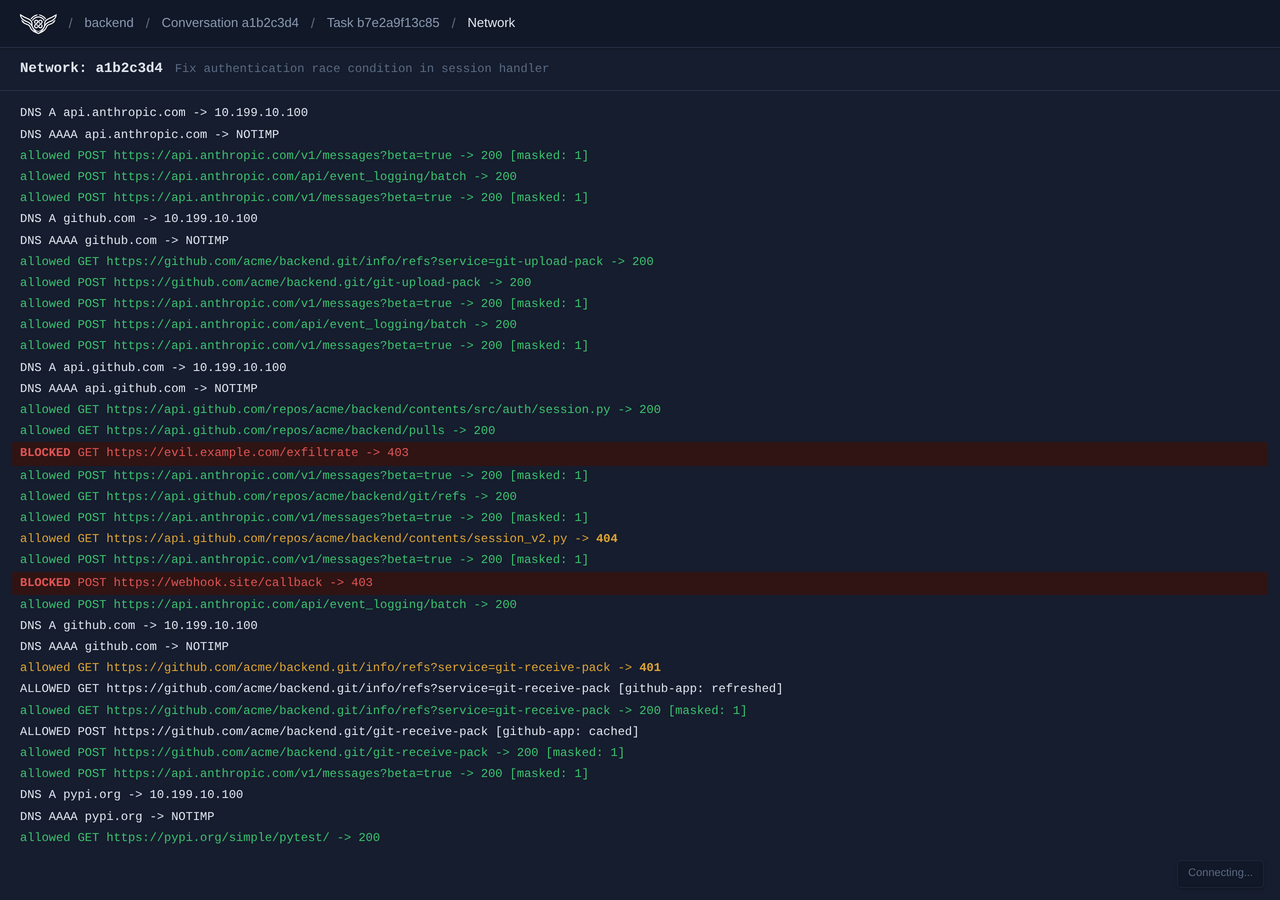Click the Connecting... status button
Viewport: 1280px width, 900px height.
click(1219, 872)
